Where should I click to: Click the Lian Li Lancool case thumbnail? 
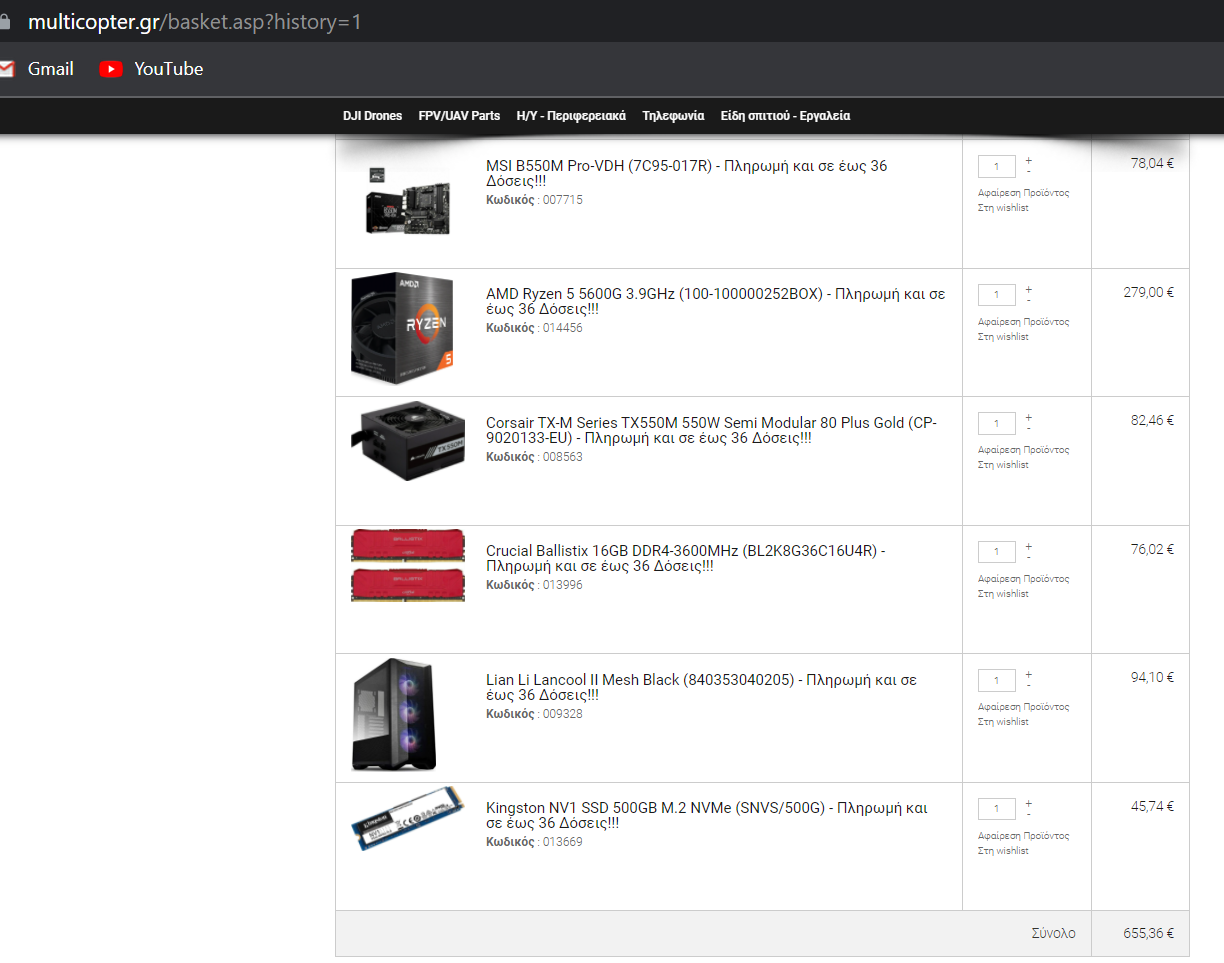(394, 714)
